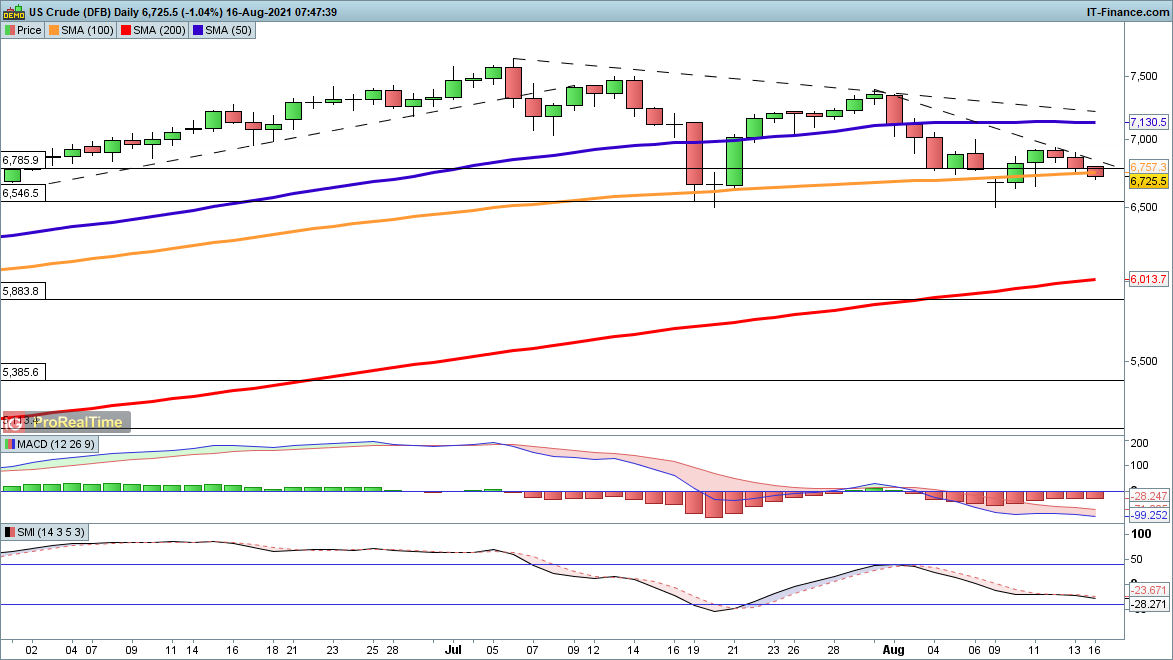Click the 7,130.5 SMA 50 price label
This screenshot has width=1173, height=660.
tap(1149, 122)
